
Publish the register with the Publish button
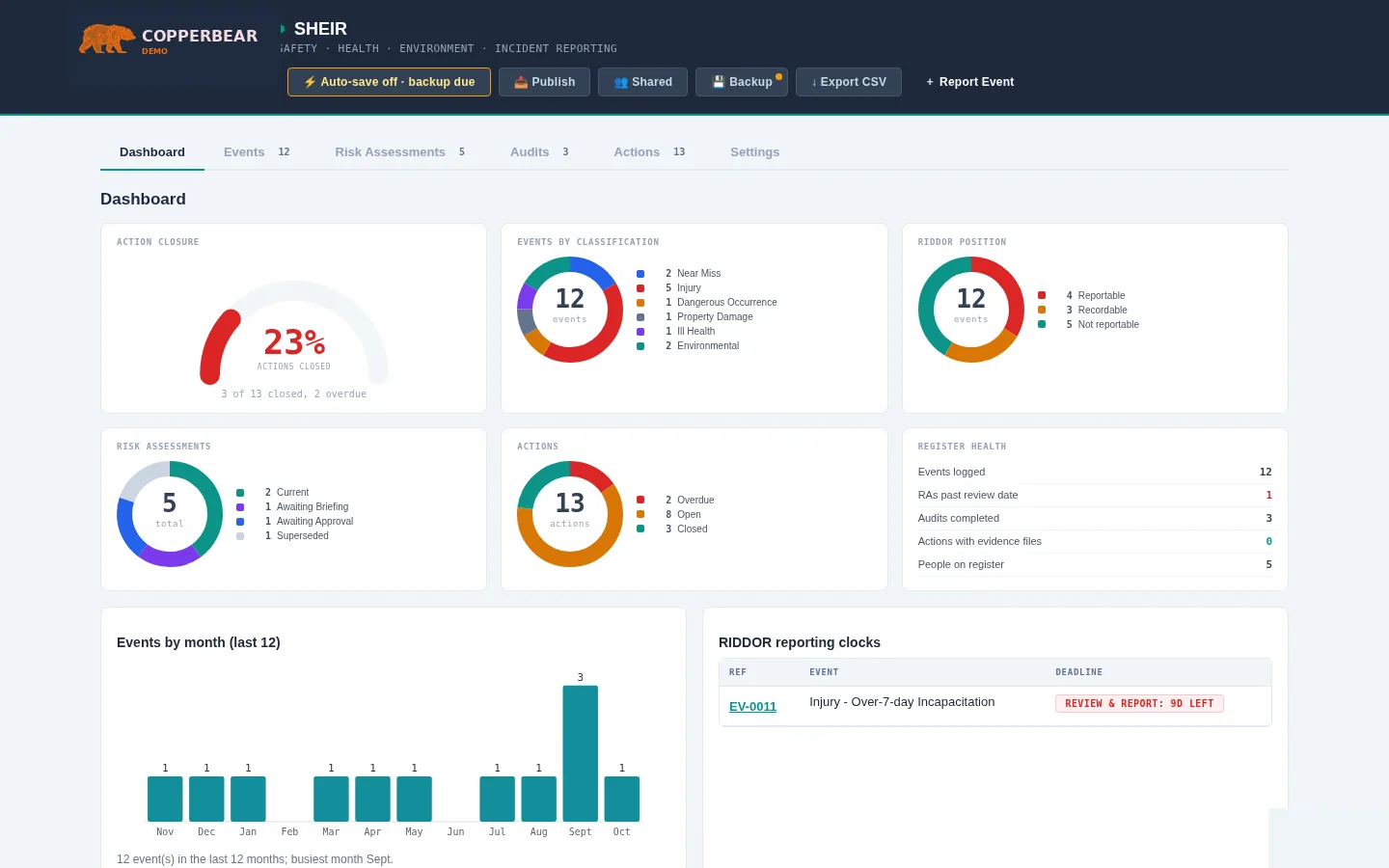click(544, 82)
